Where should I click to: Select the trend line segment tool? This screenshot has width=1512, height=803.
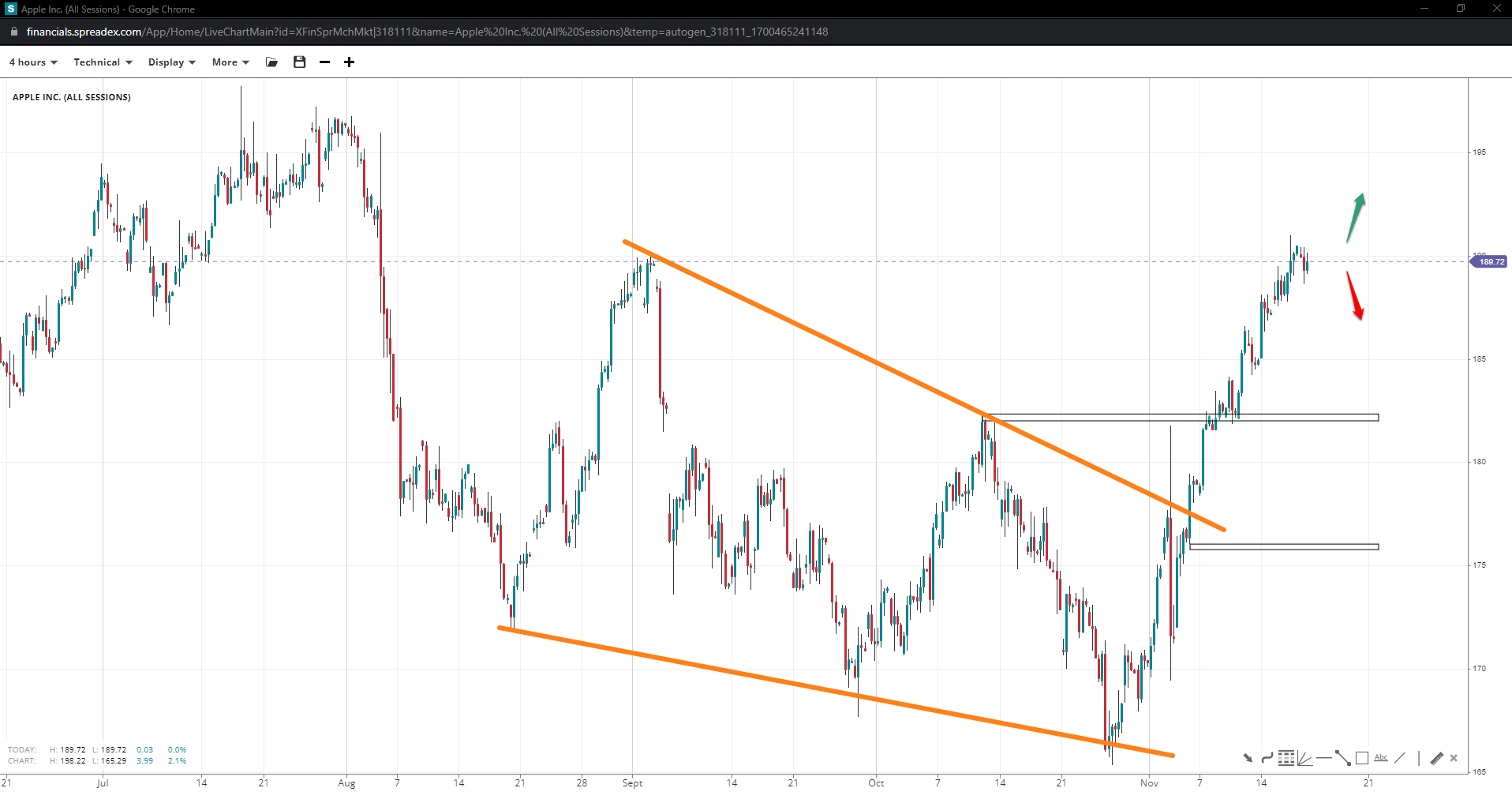coord(1343,758)
